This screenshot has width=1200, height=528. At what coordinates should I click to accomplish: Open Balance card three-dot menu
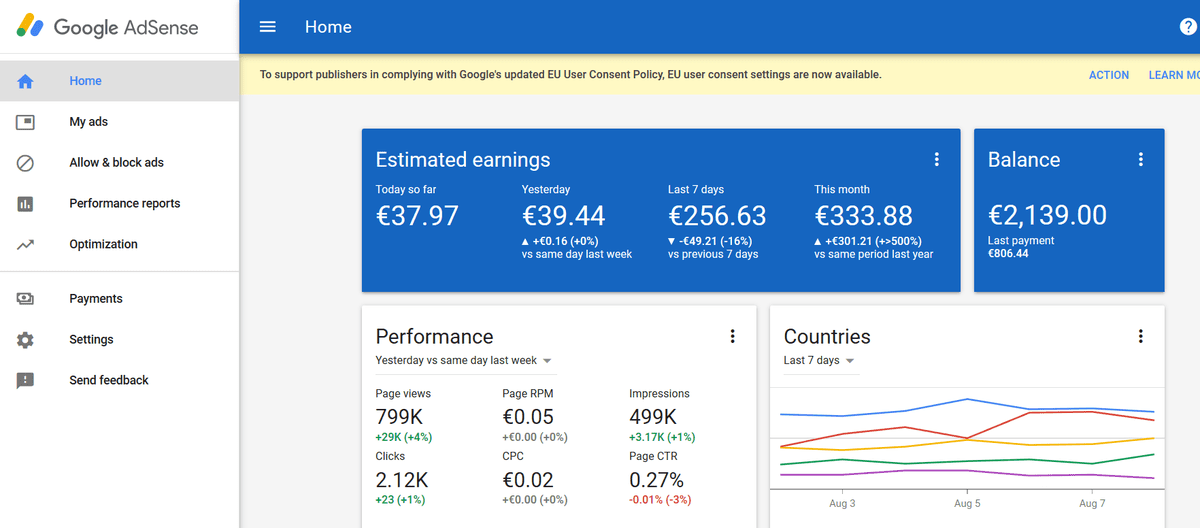click(1140, 159)
